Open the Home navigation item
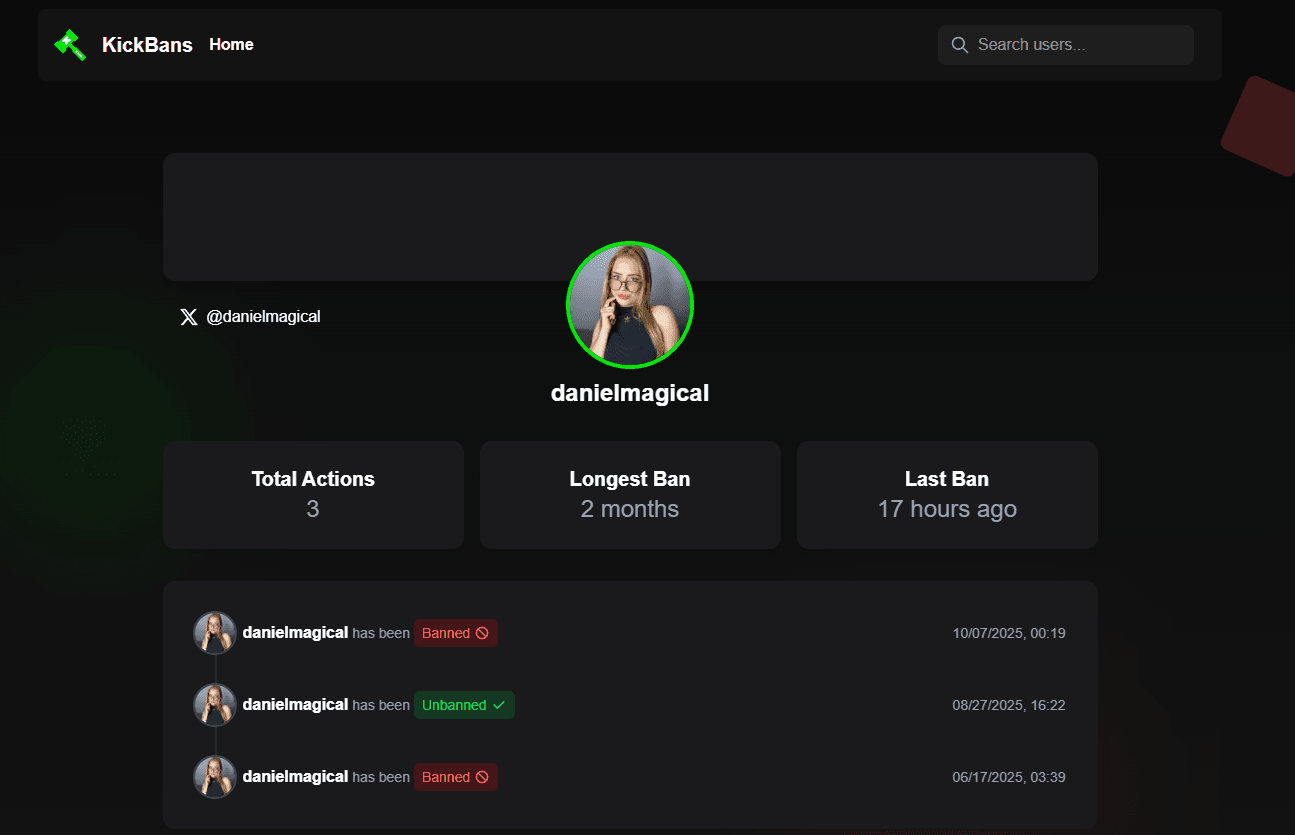 coord(231,44)
